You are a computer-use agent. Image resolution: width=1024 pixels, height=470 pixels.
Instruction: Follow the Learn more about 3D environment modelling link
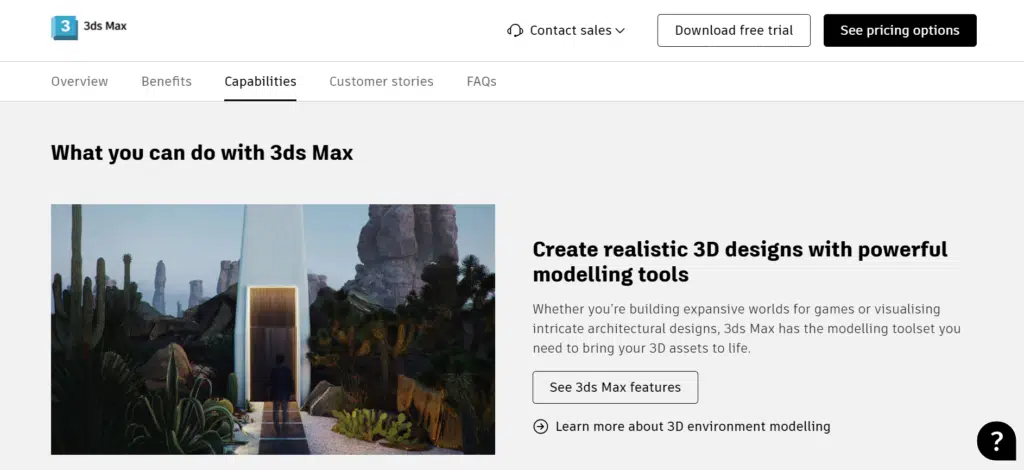point(693,426)
